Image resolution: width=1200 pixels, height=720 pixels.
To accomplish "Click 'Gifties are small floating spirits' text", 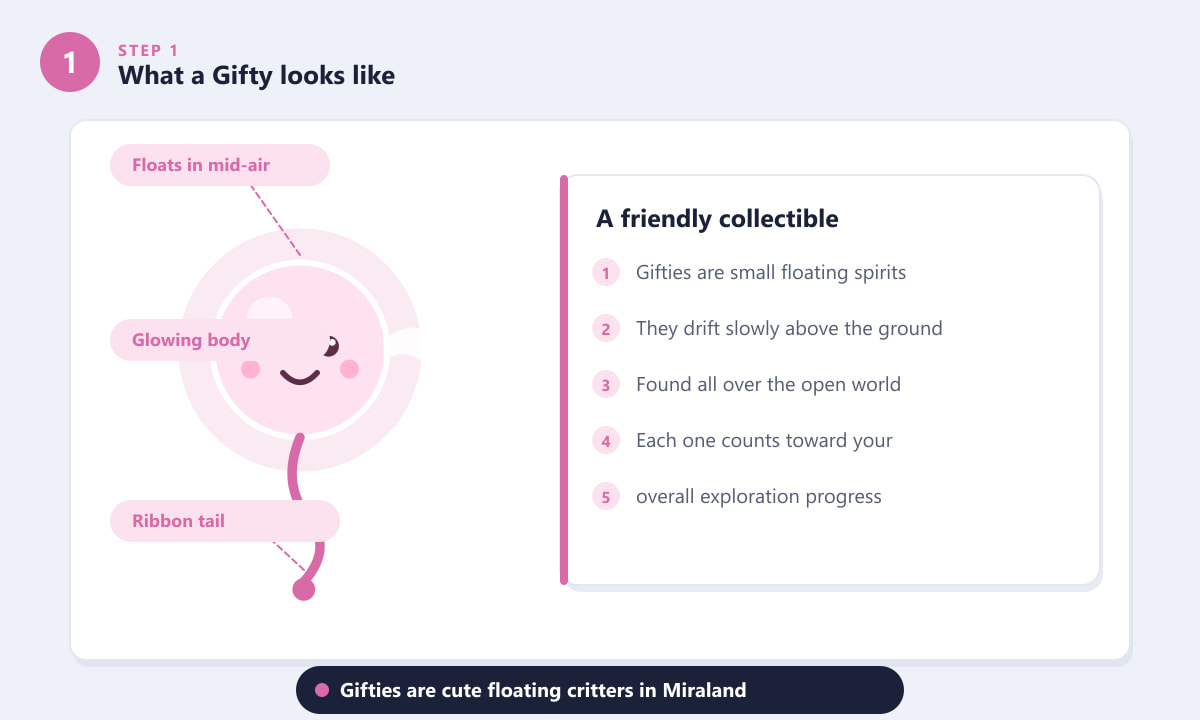I will (771, 272).
